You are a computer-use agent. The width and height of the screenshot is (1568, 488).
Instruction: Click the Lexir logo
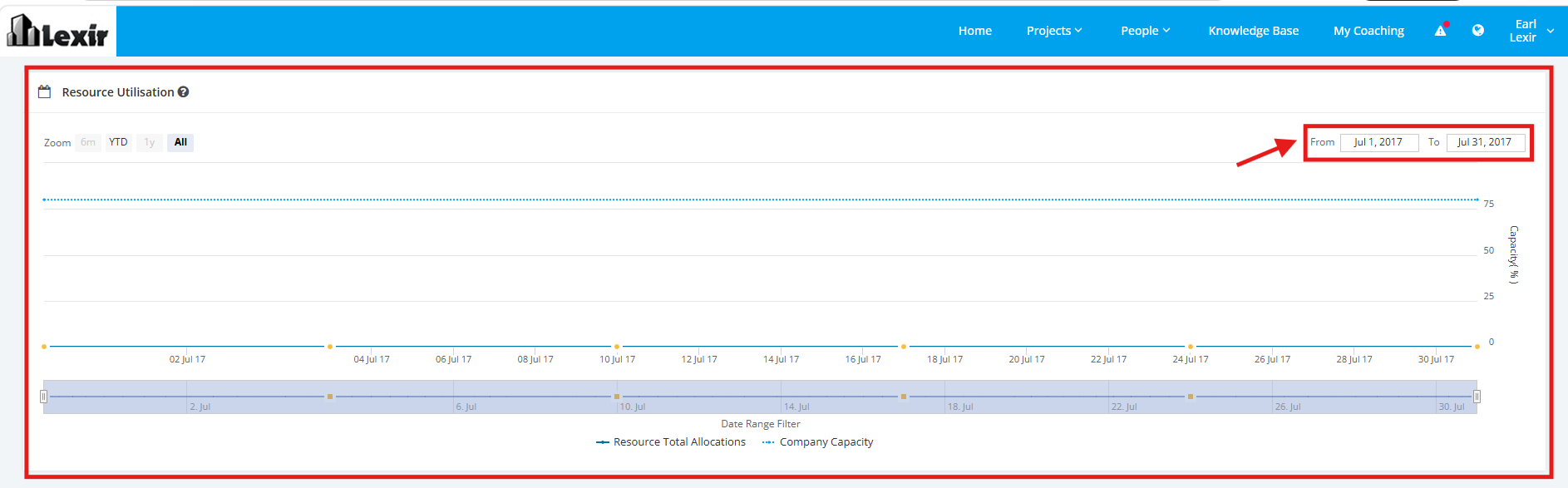pyautogui.click(x=57, y=31)
